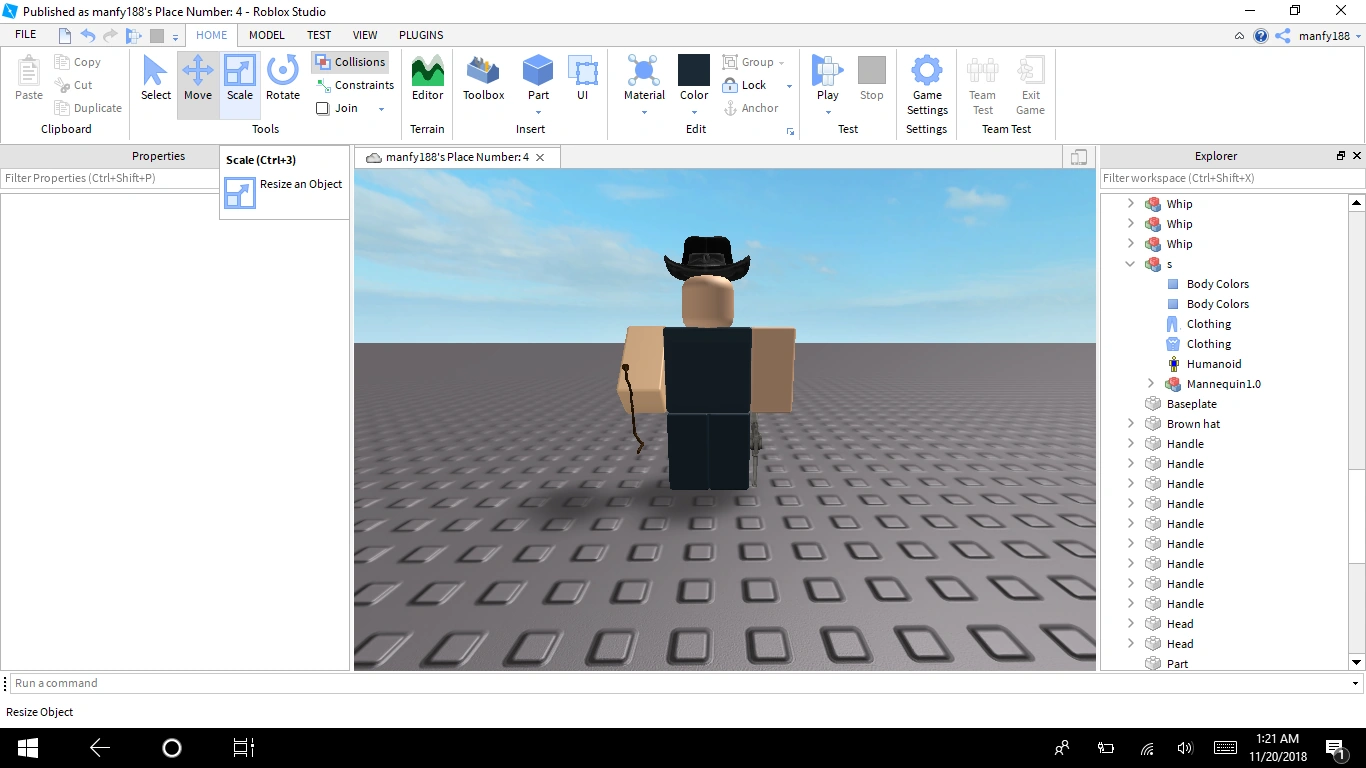This screenshot has width=1366, height=768.
Task: Collapse the "s" model in Explorer
Action: [1131, 264]
